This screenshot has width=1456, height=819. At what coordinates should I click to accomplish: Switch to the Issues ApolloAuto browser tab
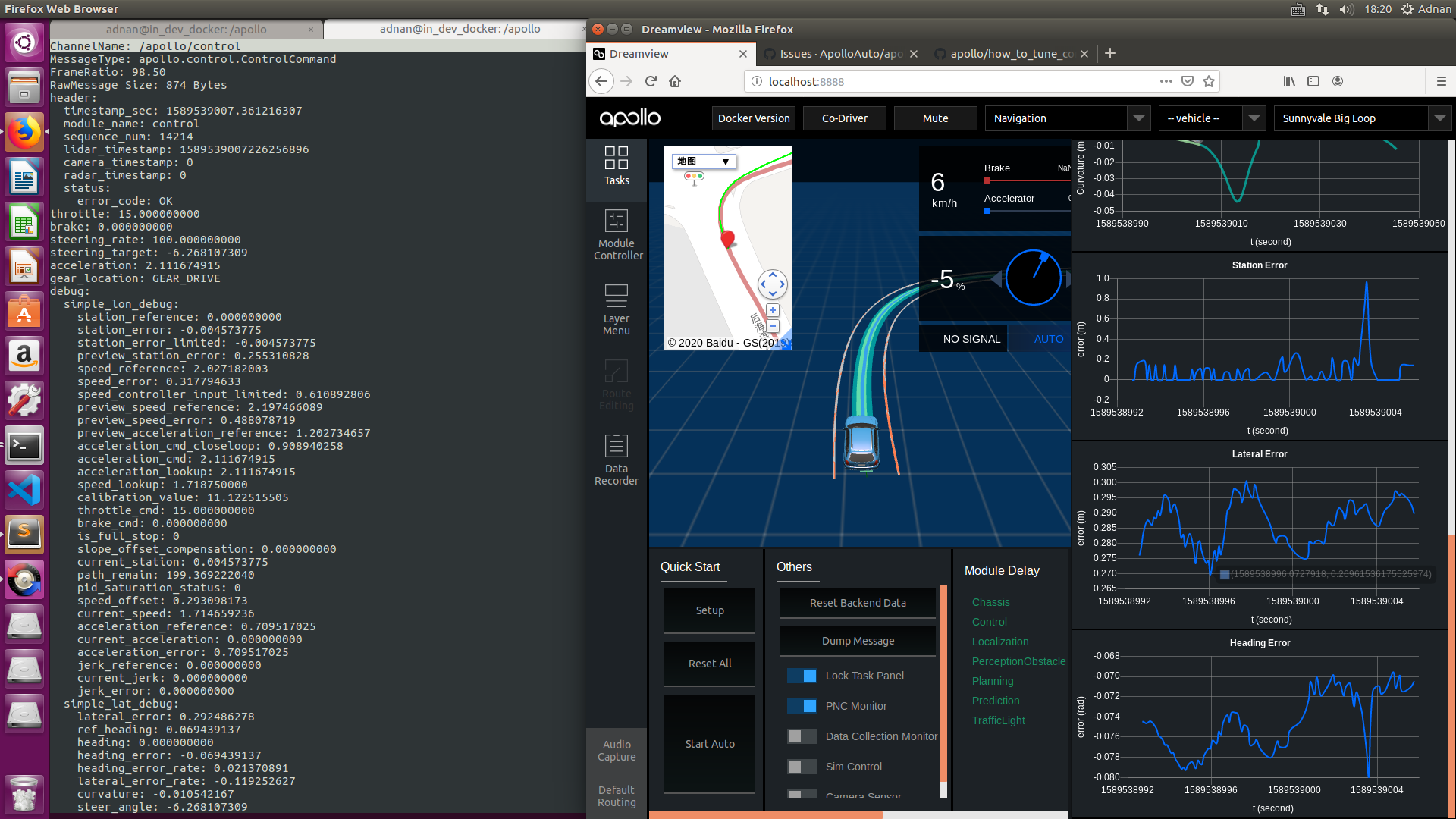pos(840,54)
